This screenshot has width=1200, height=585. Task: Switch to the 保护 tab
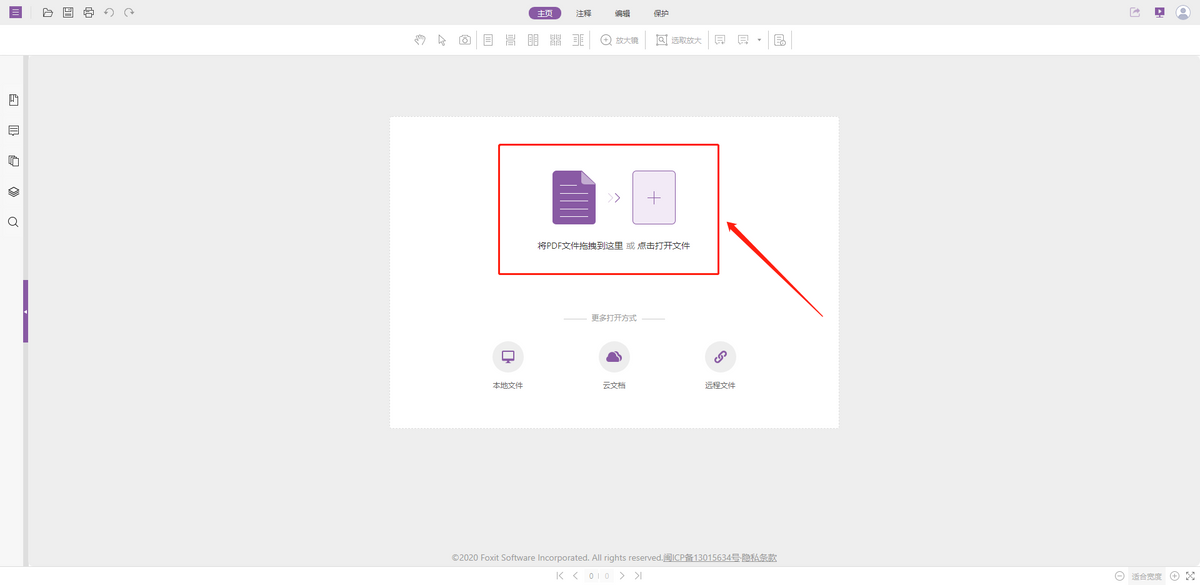pyautogui.click(x=661, y=13)
